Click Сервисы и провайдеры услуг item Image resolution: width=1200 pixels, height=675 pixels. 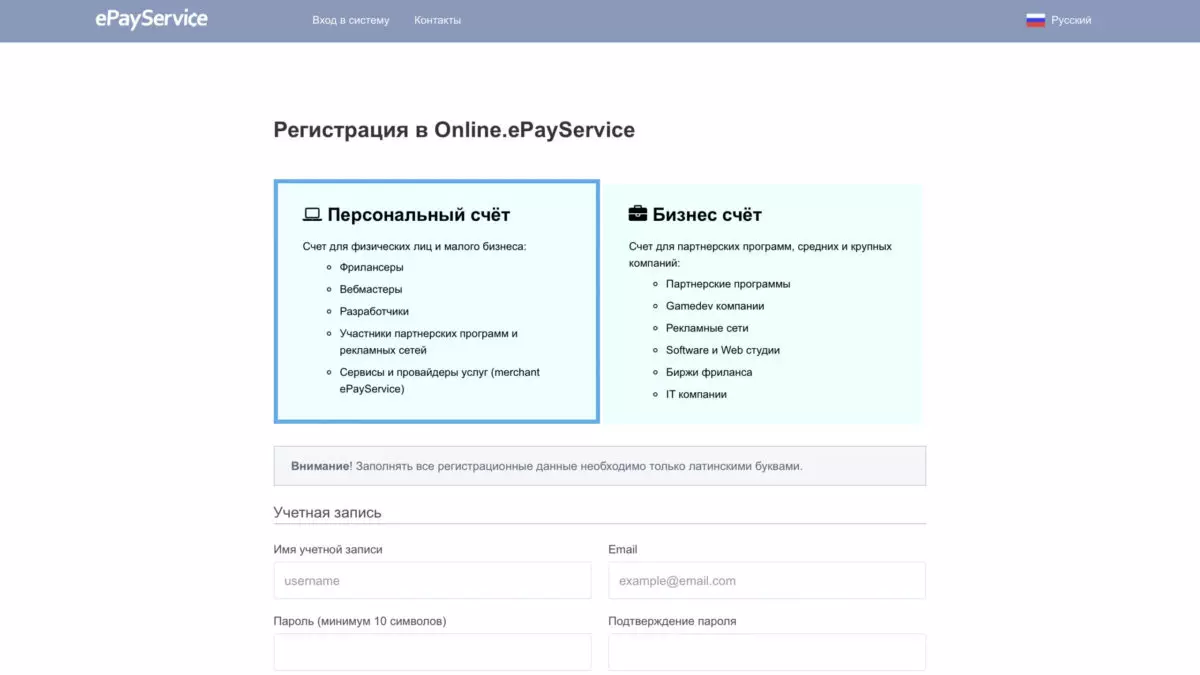[440, 380]
